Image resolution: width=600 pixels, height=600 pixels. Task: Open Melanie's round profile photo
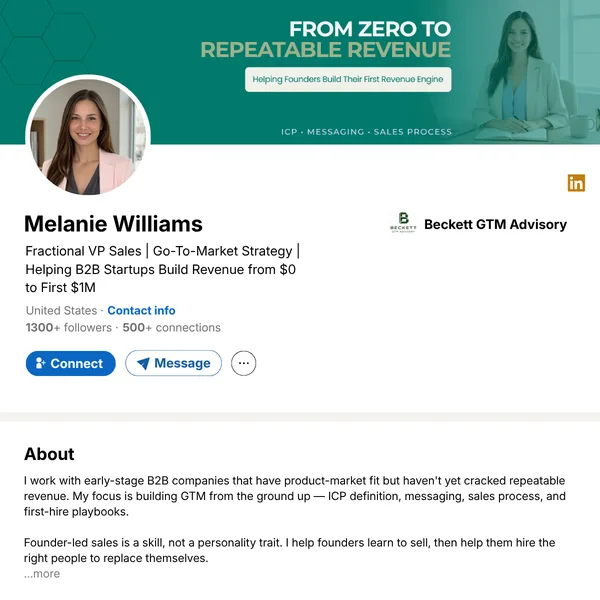88,137
